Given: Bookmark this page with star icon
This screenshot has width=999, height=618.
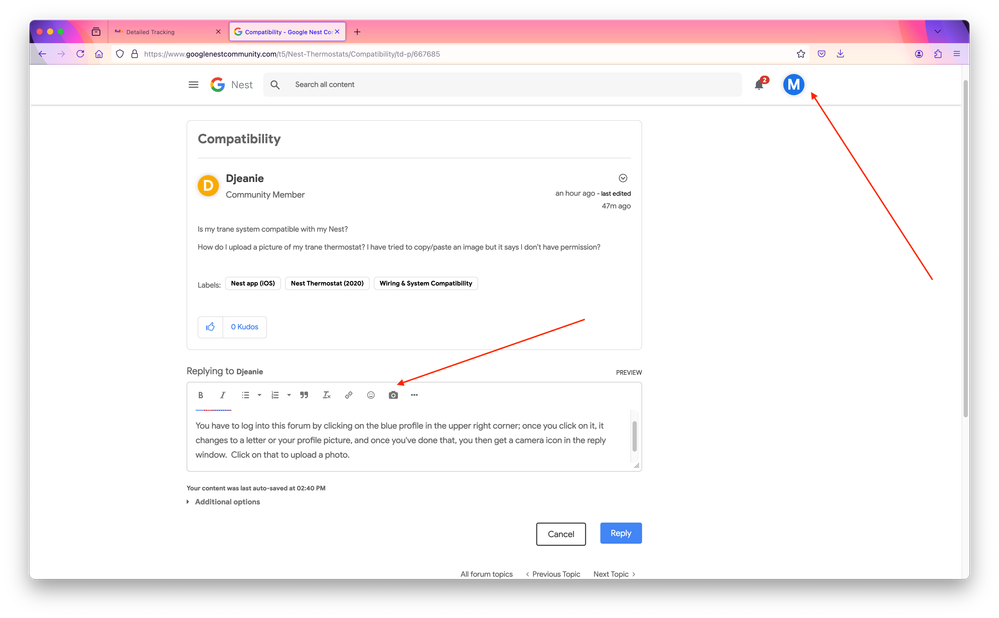Looking at the screenshot, I should pos(801,54).
